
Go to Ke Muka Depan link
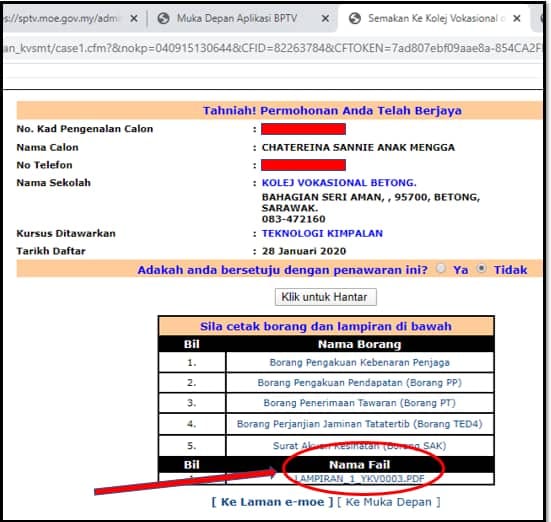pos(389,502)
